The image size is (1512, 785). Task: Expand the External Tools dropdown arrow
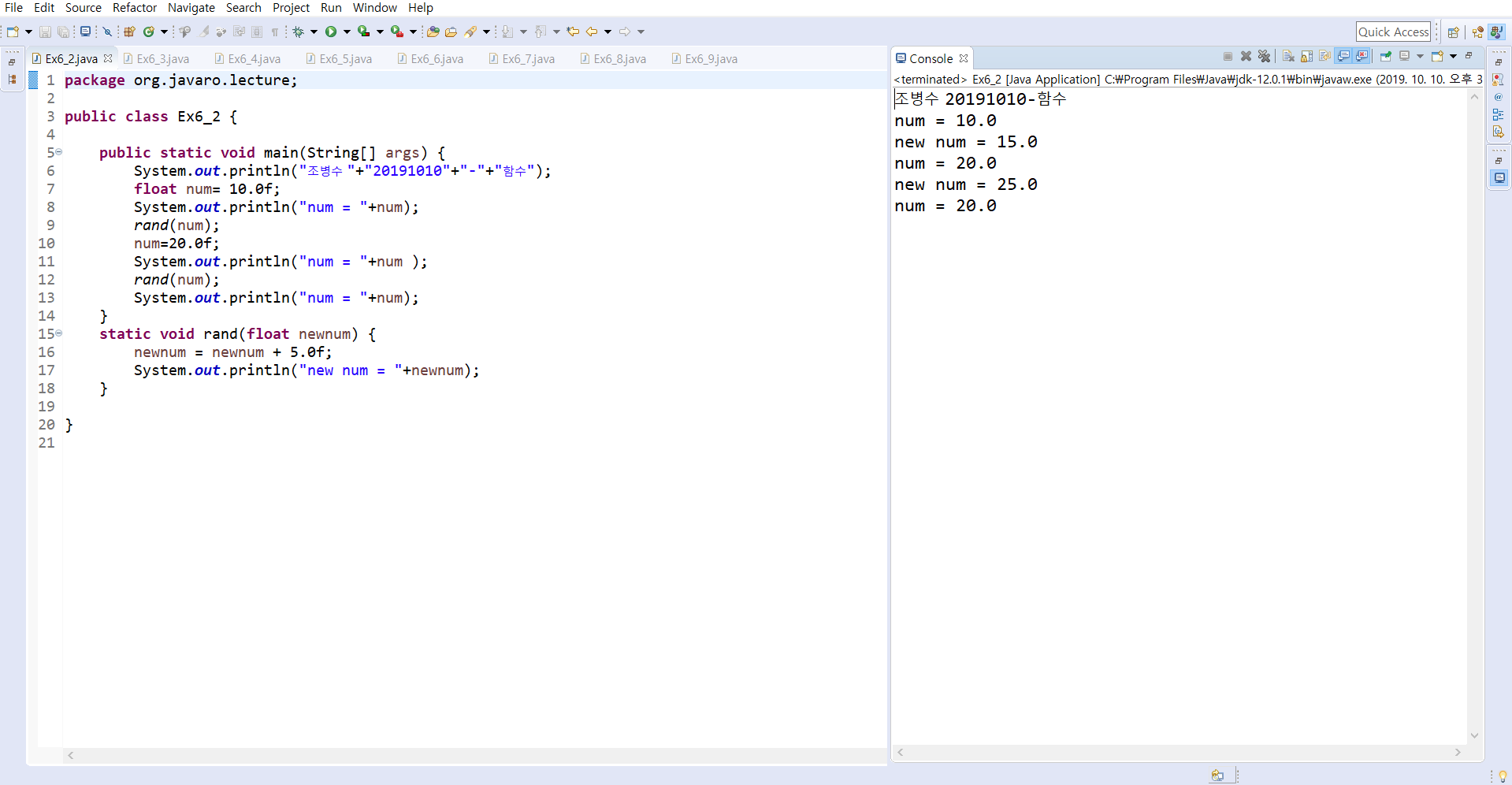pyautogui.click(x=413, y=32)
